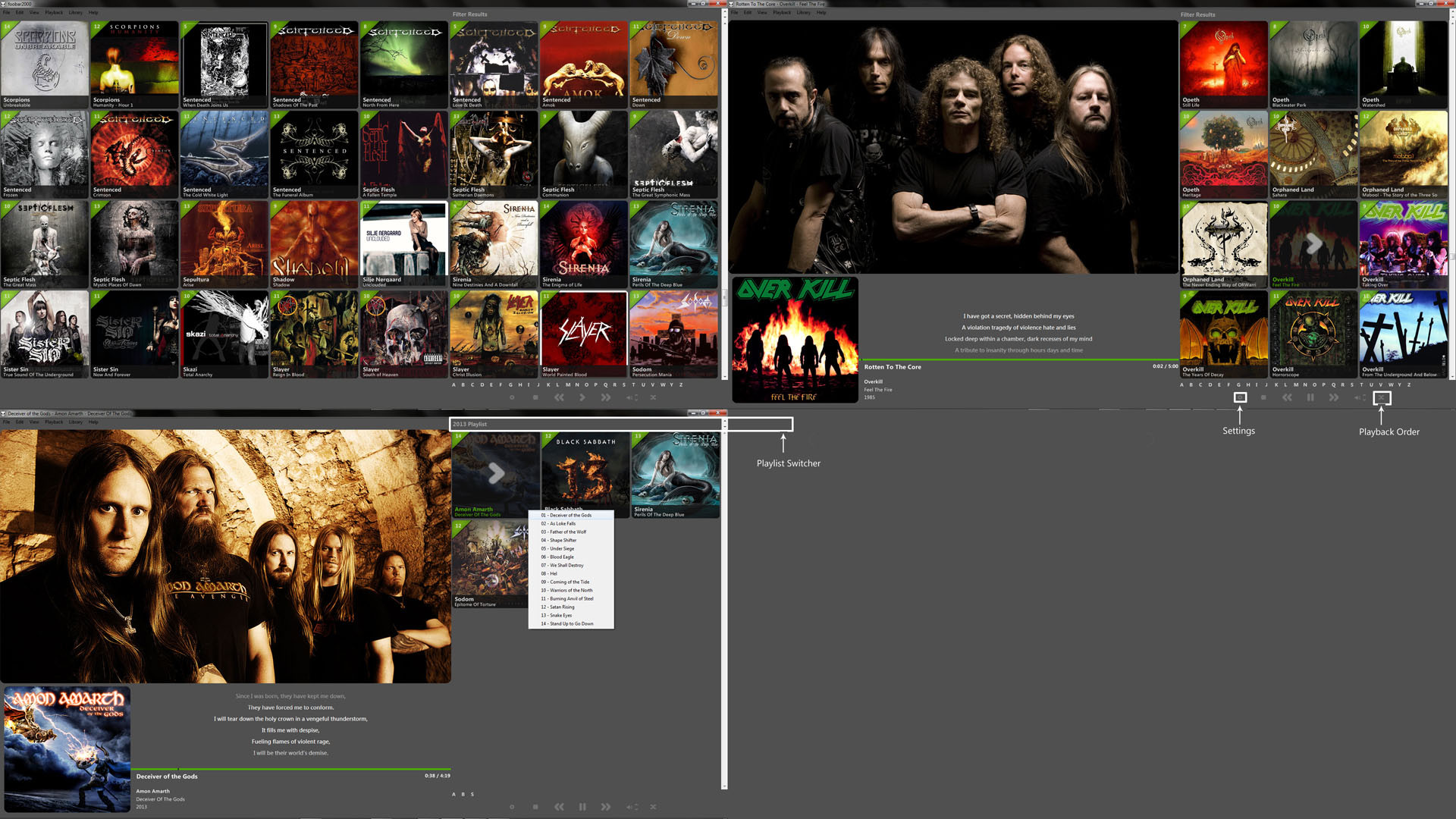1456x819 pixels.
Task: Pause playback in Rotten To The Core window
Action: coord(1310,397)
